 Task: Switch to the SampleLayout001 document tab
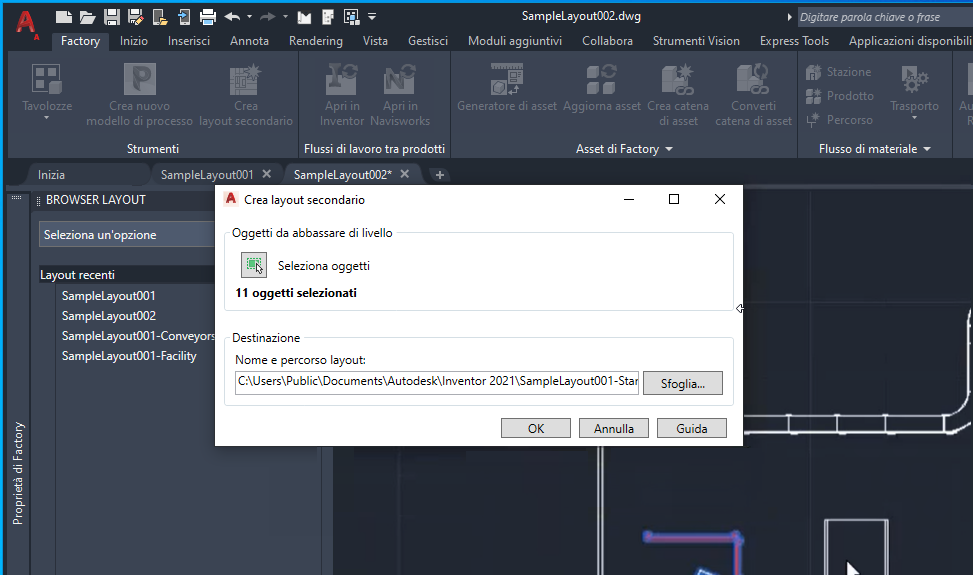pyautogui.click(x=207, y=175)
